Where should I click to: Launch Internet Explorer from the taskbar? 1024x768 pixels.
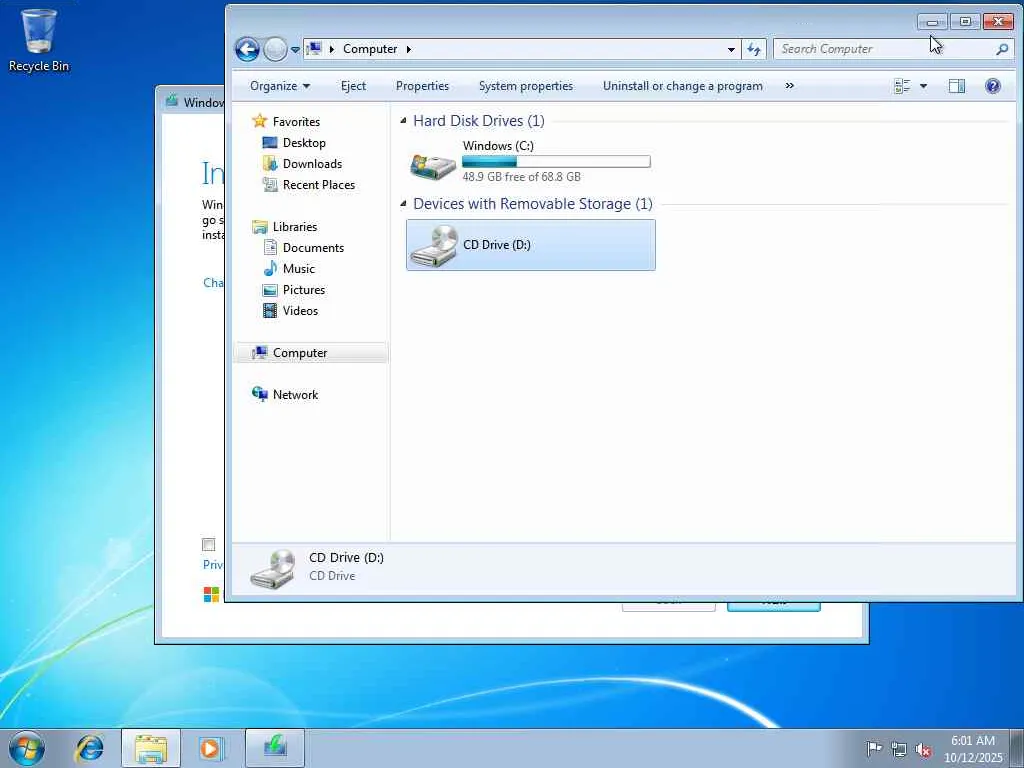pos(89,748)
